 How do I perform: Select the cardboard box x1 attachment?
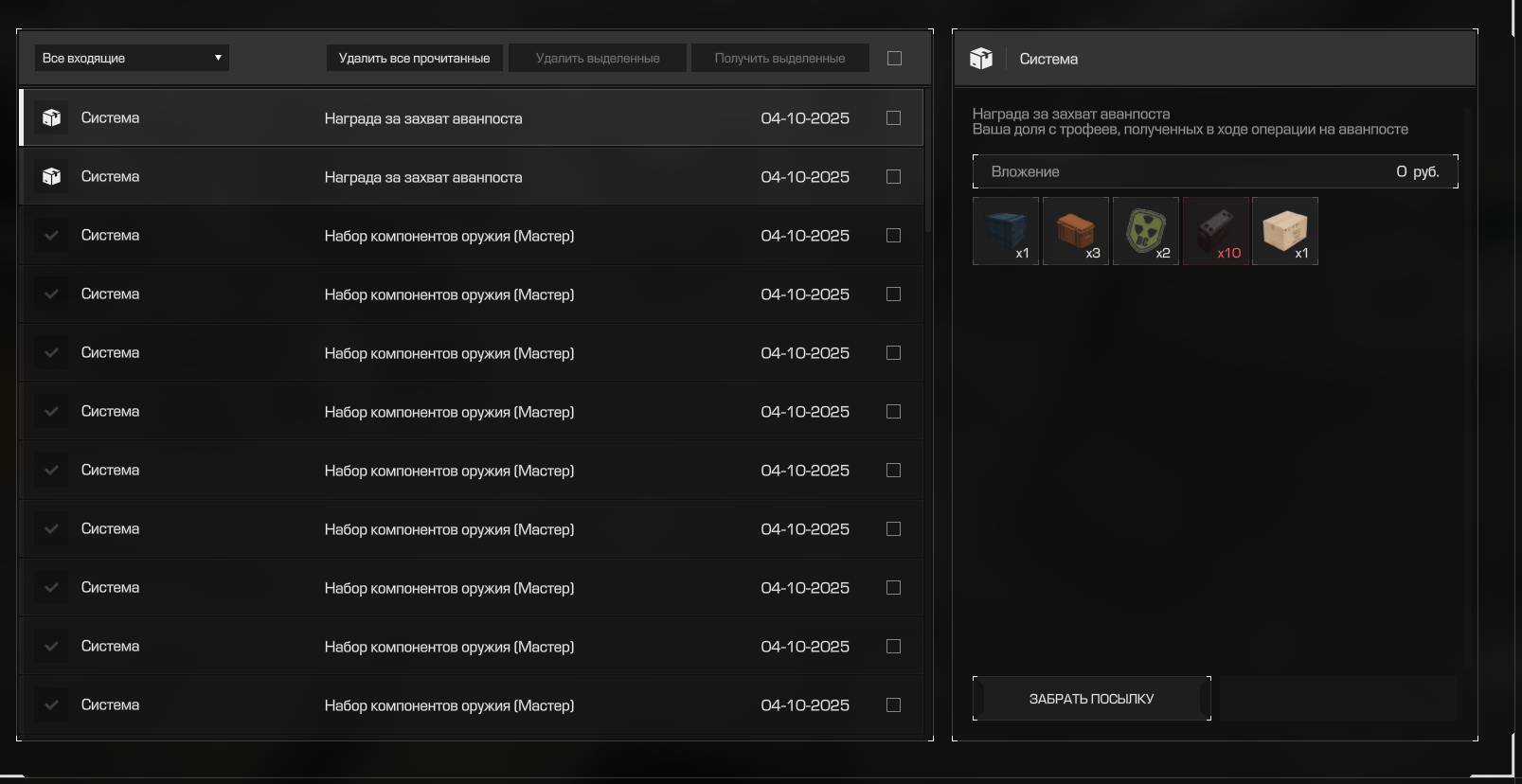pos(1285,230)
